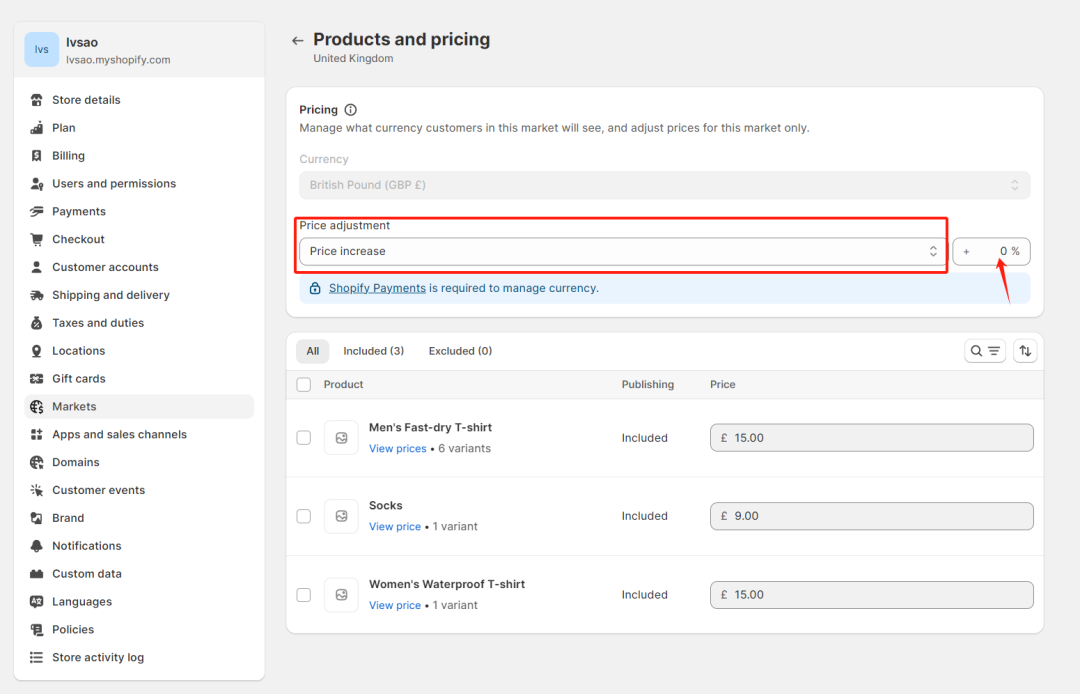Click the Policies document icon
Image resolution: width=1080 pixels, height=694 pixels.
(x=37, y=630)
